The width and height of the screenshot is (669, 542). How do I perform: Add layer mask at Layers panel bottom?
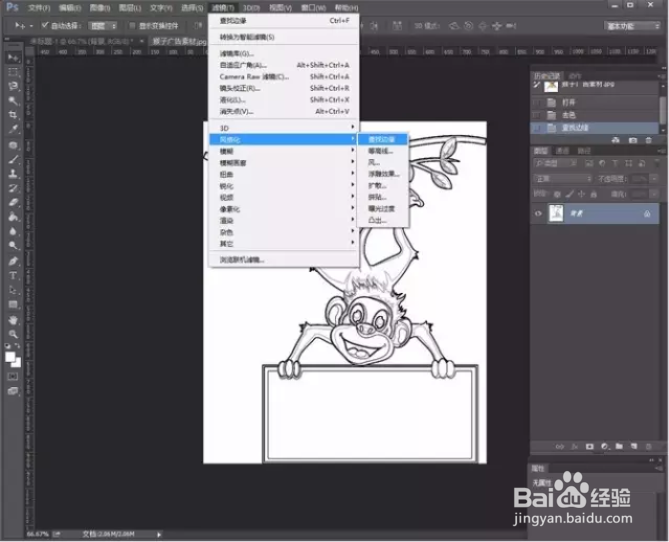click(x=590, y=446)
